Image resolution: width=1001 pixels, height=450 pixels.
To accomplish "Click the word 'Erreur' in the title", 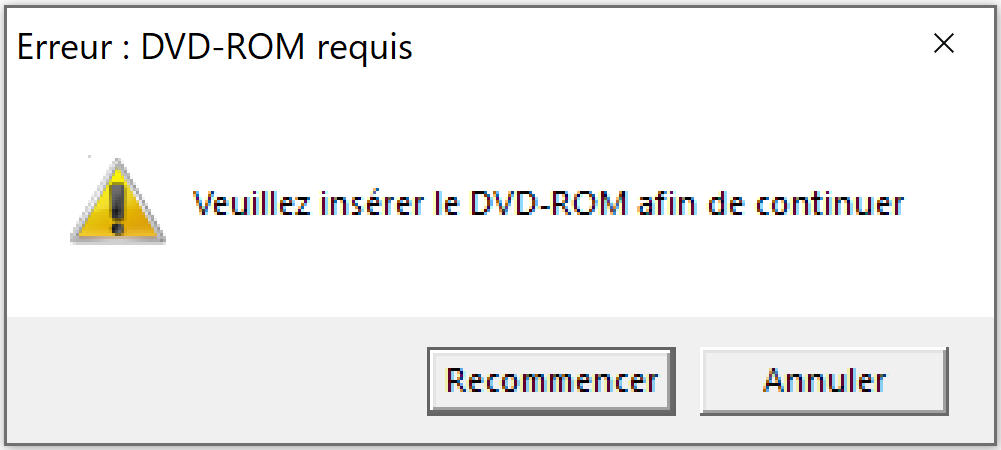I will pos(64,47).
